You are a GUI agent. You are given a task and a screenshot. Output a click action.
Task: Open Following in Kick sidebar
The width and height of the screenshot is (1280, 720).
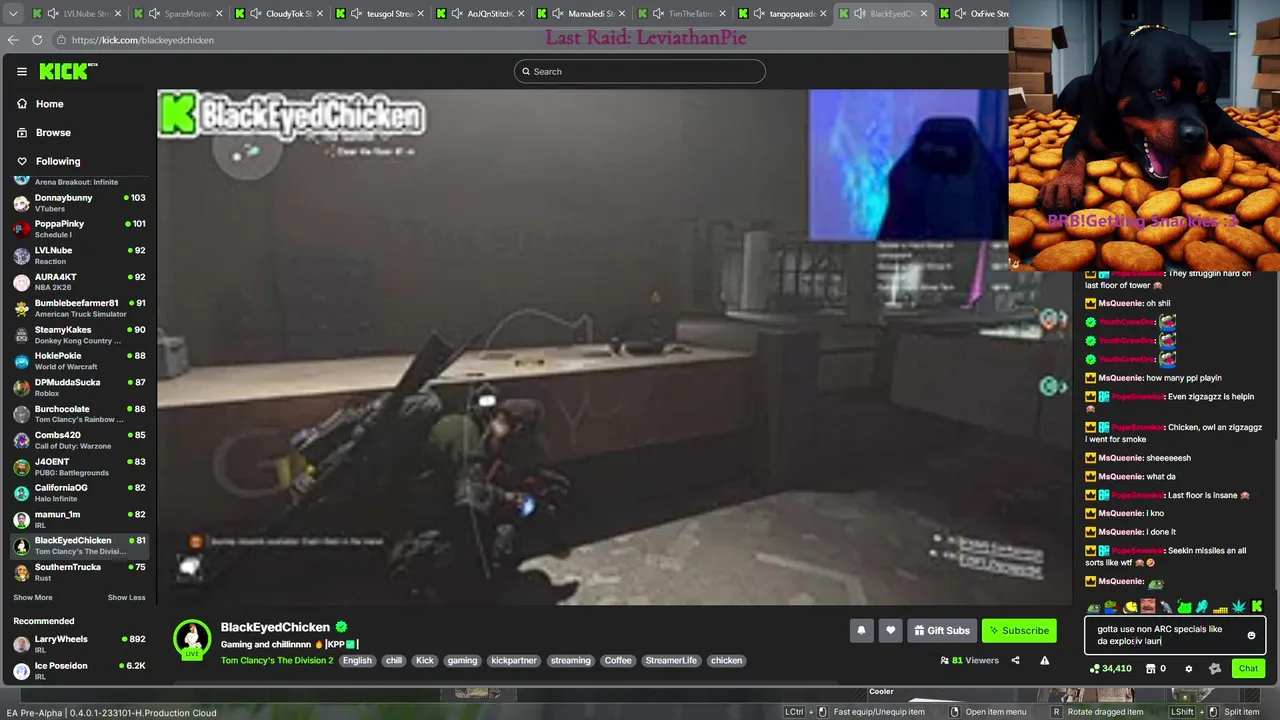58,161
